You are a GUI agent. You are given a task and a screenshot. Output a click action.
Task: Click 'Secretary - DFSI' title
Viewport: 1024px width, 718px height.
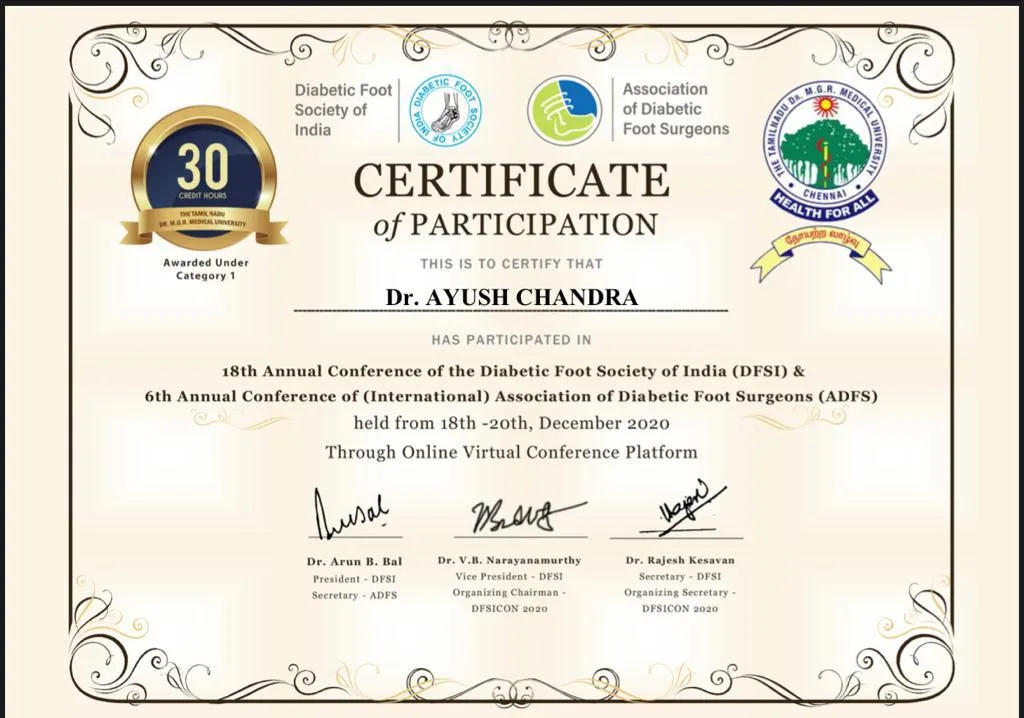(680, 576)
